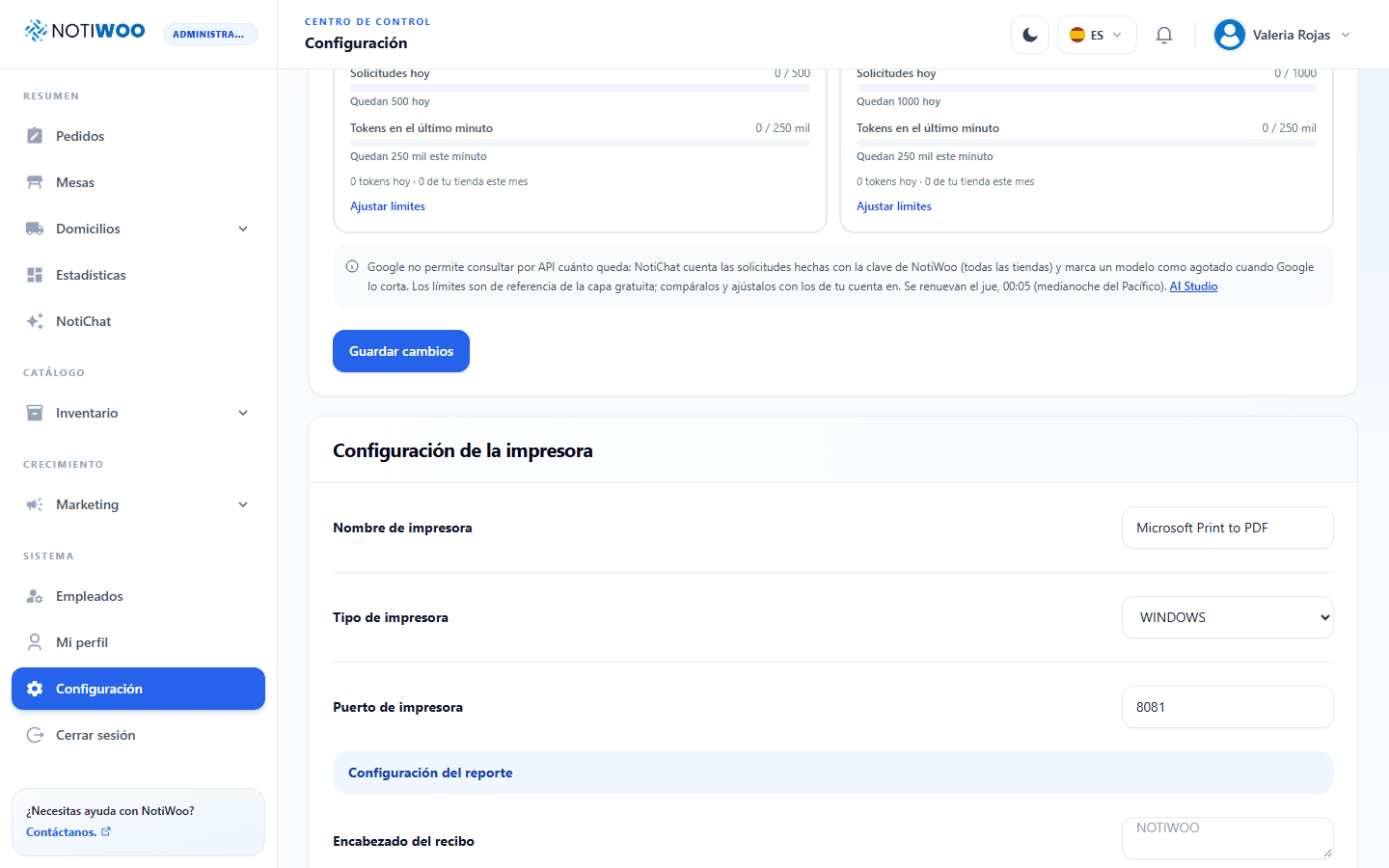
Task: Expand the Domicilios submenu chevron
Action: click(x=243, y=229)
